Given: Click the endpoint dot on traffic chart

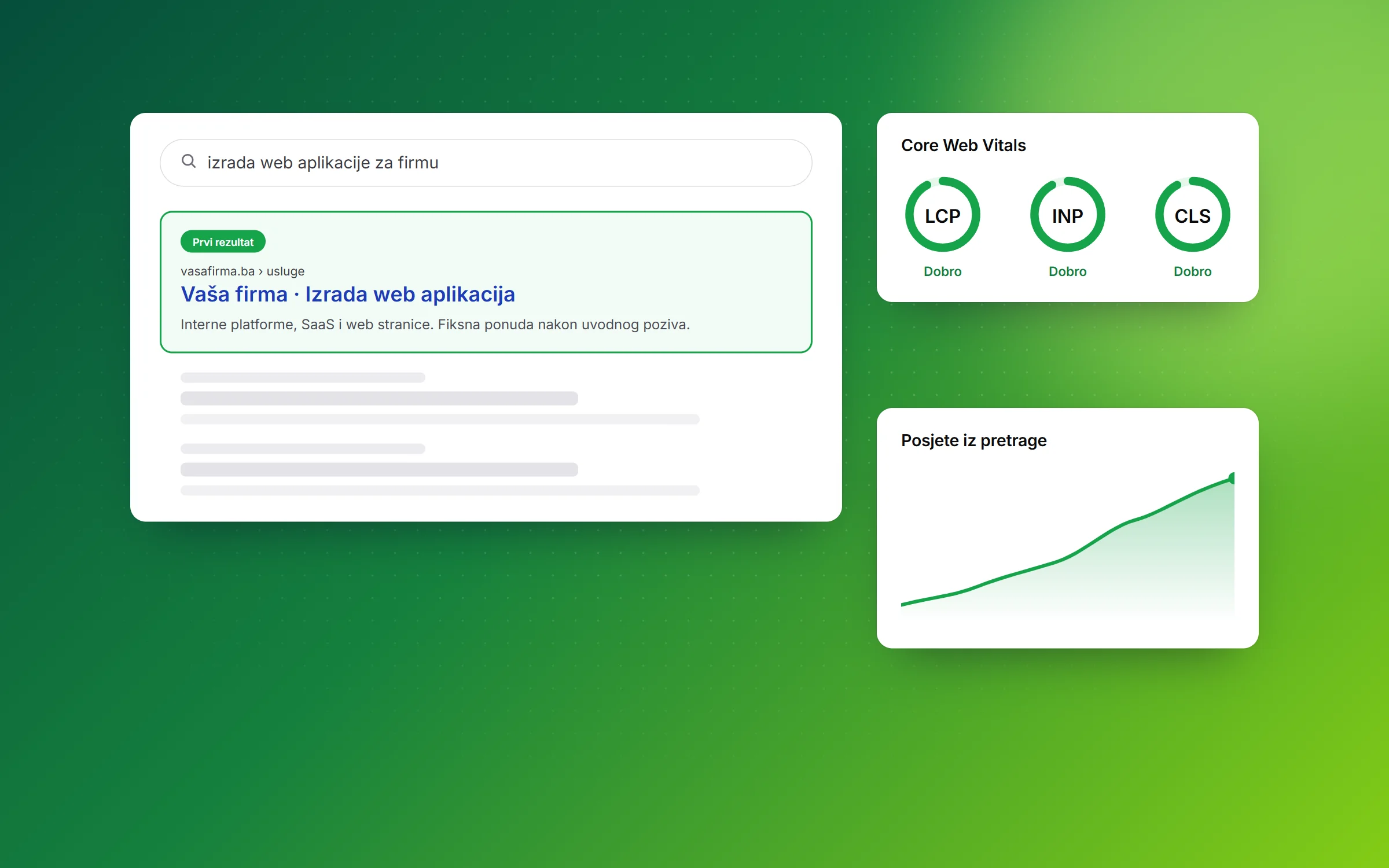Looking at the screenshot, I should coord(1232,479).
